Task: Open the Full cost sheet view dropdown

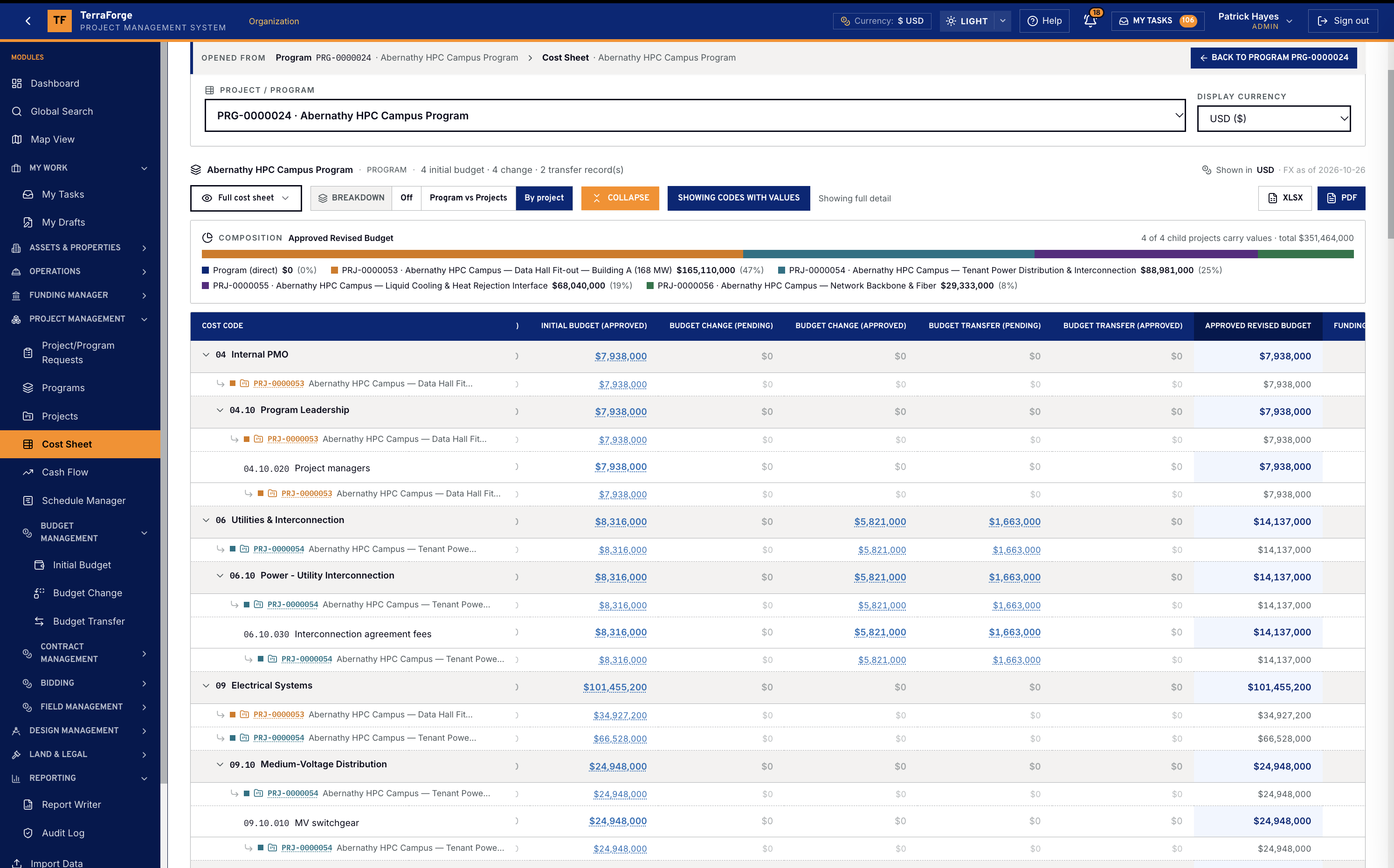Action: (x=246, y=198)
